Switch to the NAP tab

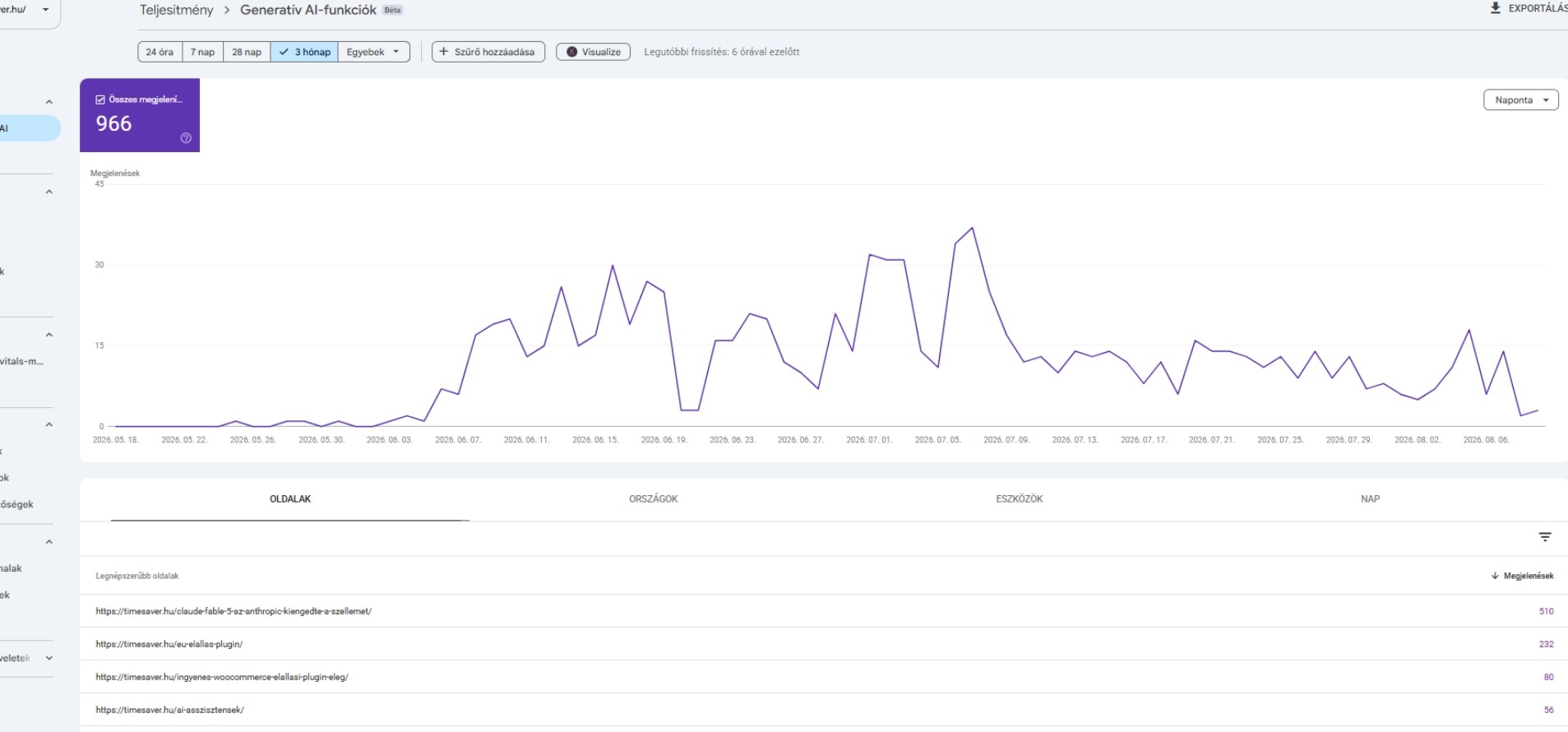(x=1370, y=499)
